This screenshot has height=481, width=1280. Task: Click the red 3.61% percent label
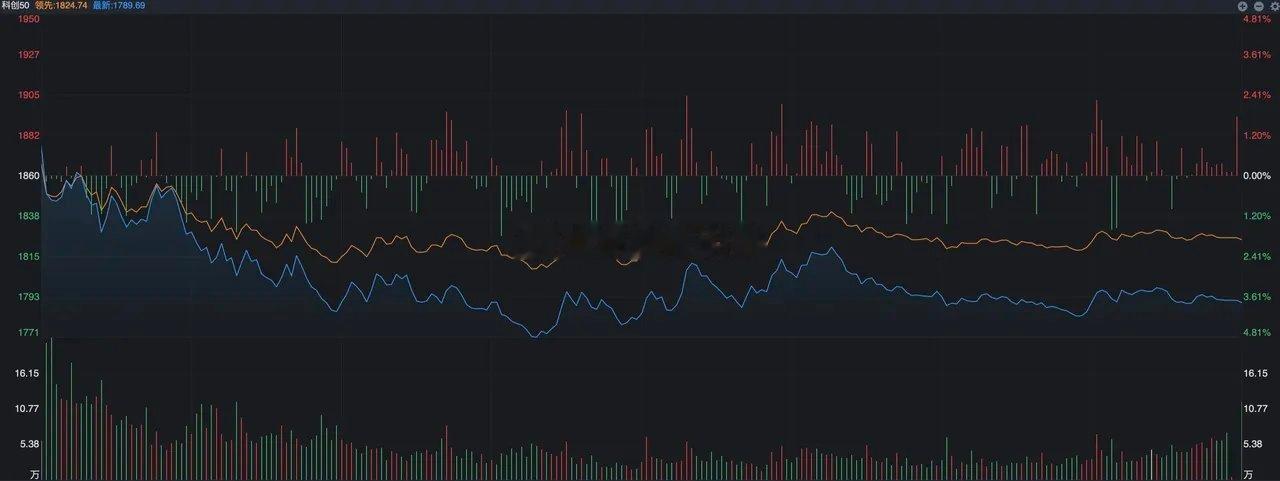[1255, 55]
